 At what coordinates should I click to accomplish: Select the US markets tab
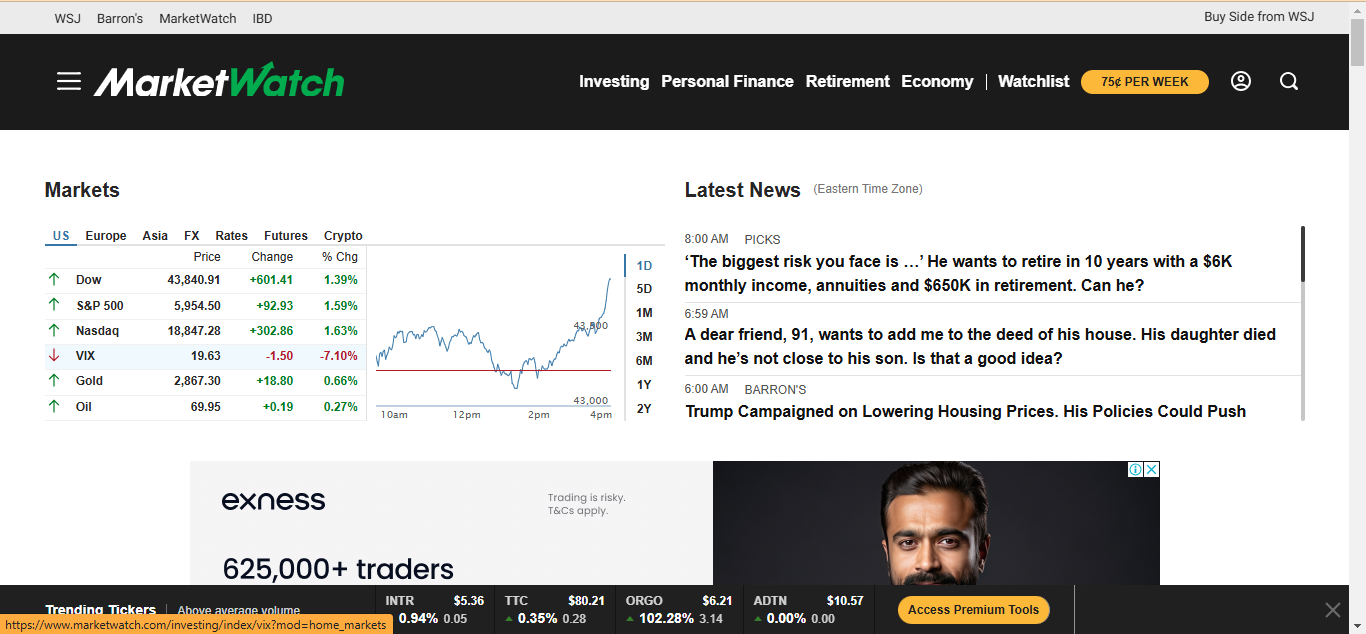coord(61,236)
